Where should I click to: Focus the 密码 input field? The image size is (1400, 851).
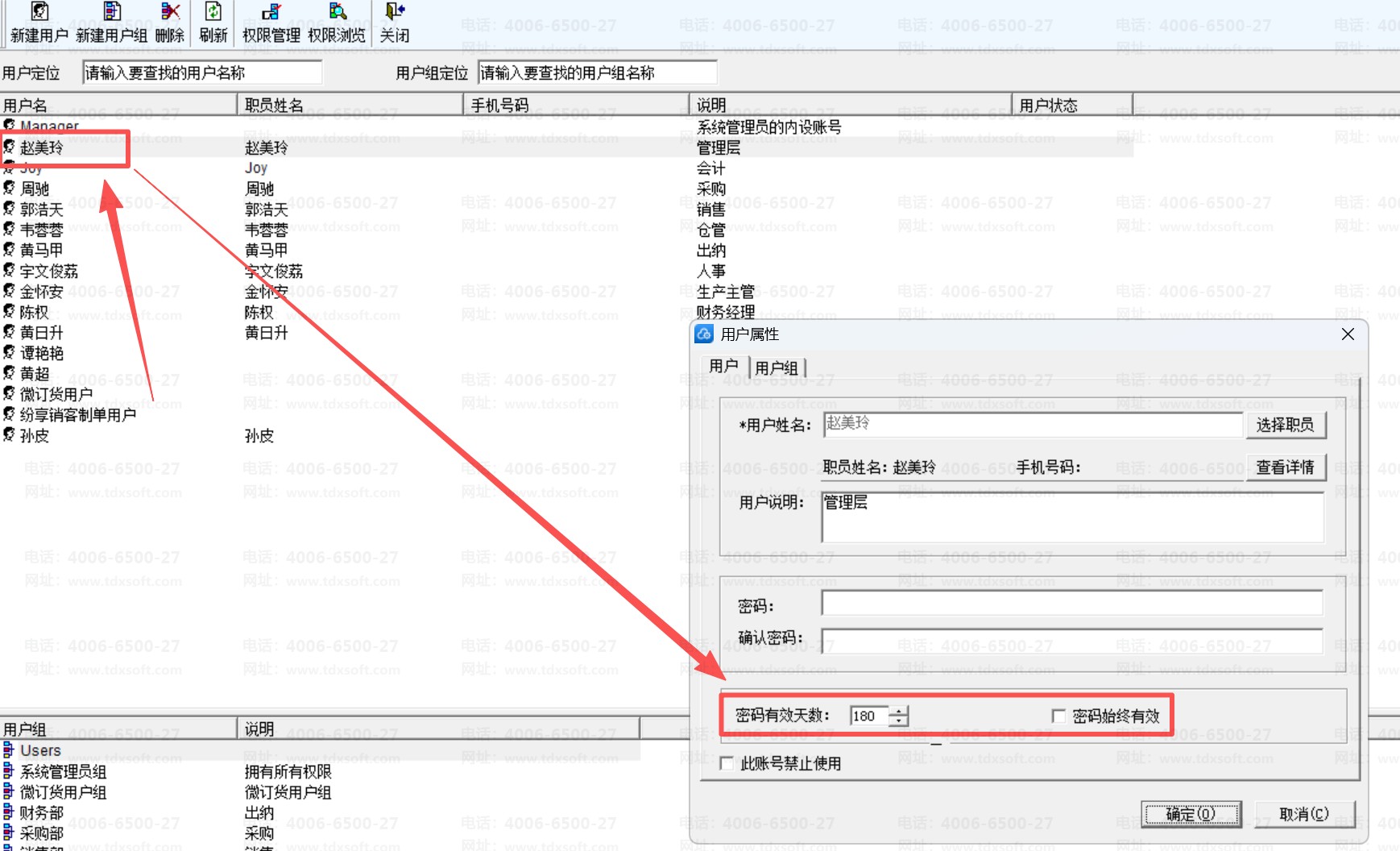pos(1072,603)
